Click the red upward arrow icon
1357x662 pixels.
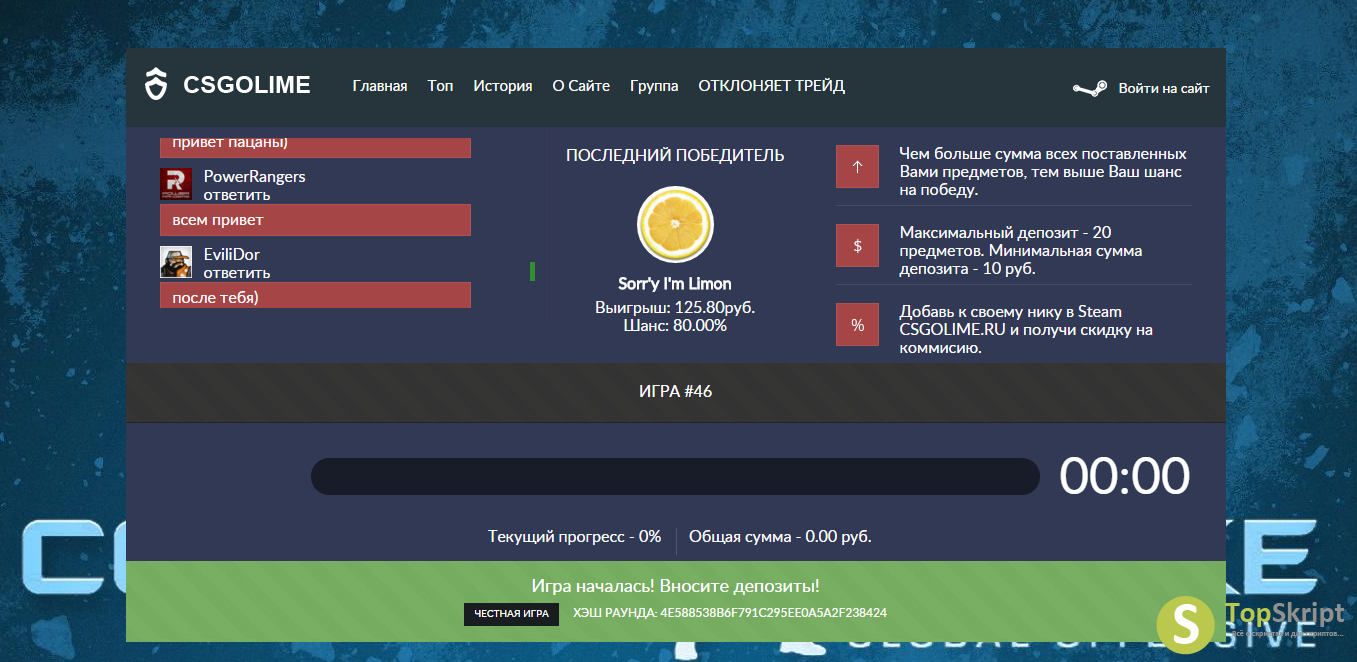857,167
